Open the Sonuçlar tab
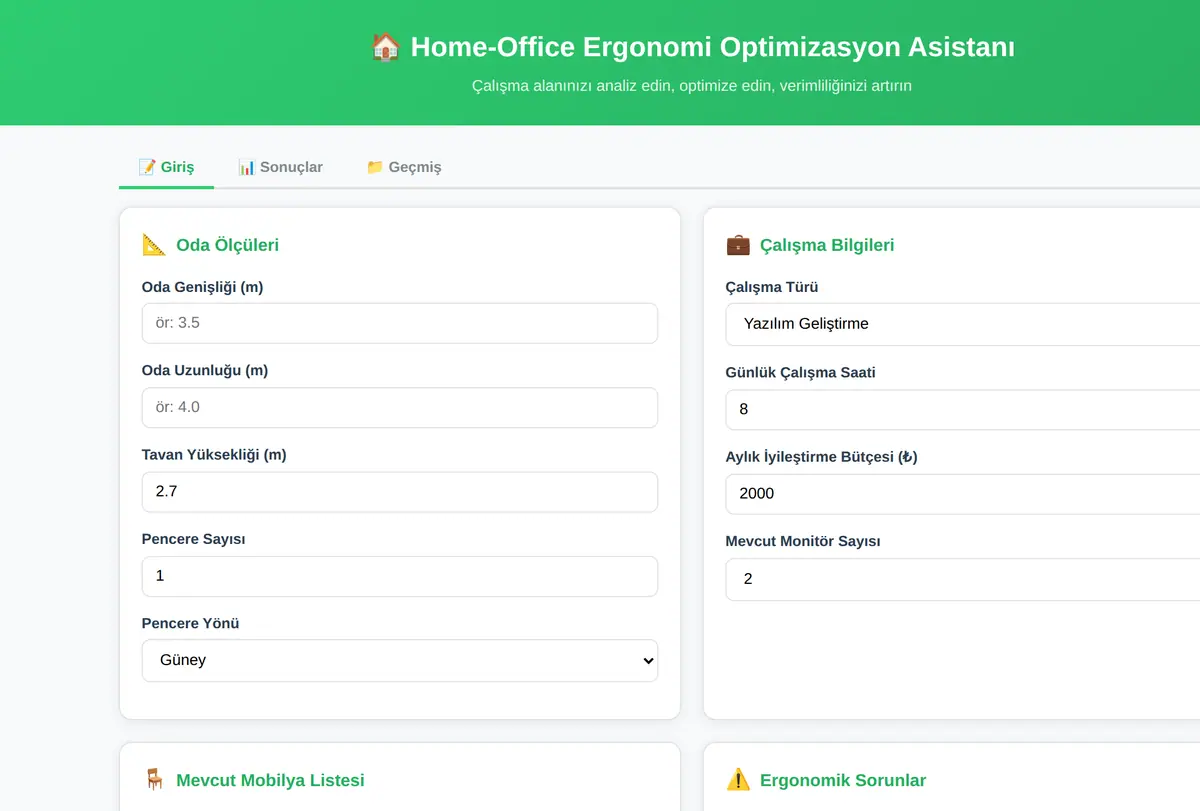 280,167
